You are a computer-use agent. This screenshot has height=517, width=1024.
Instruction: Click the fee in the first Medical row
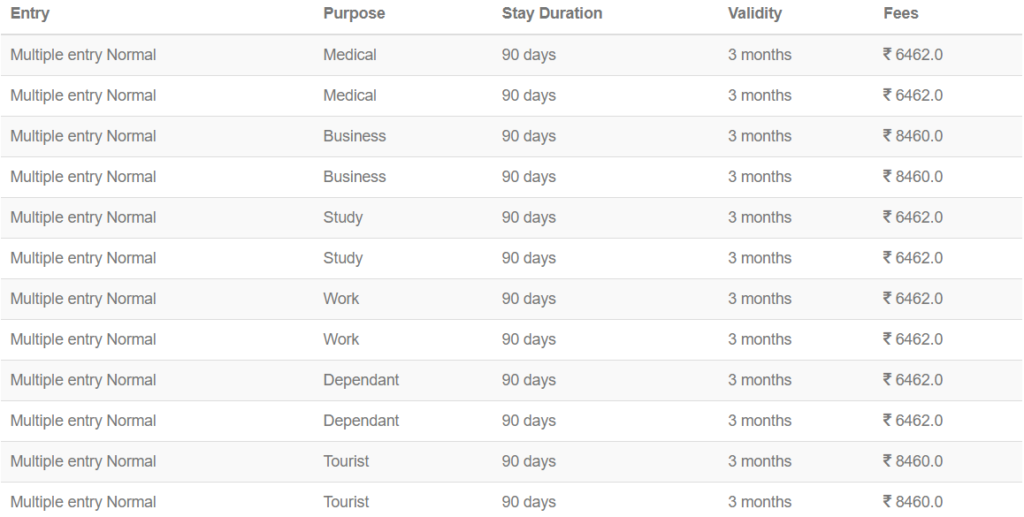pyautogui.click(x=913, y=55)
